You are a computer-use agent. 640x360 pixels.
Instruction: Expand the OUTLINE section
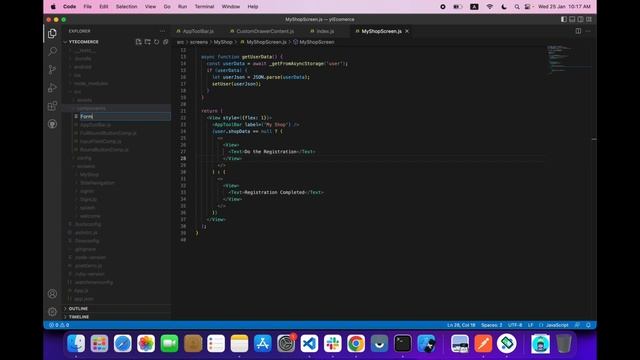(78, 309)
